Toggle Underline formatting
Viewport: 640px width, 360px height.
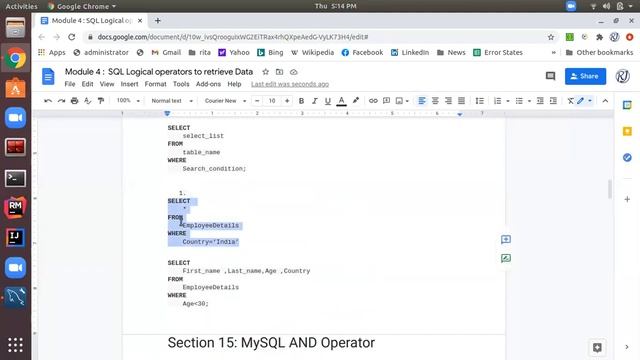[x=328, y=101]
